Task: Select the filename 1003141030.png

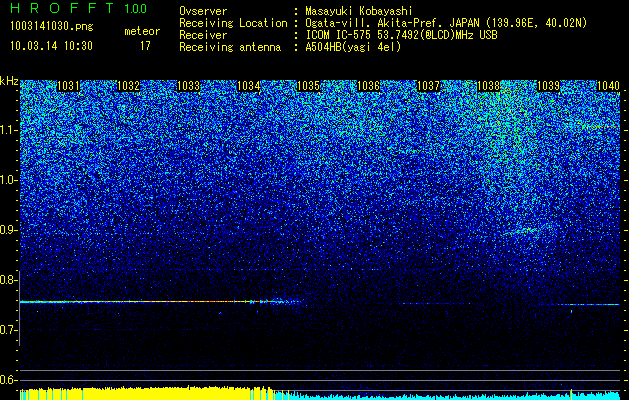Action: tap(52, 26)
